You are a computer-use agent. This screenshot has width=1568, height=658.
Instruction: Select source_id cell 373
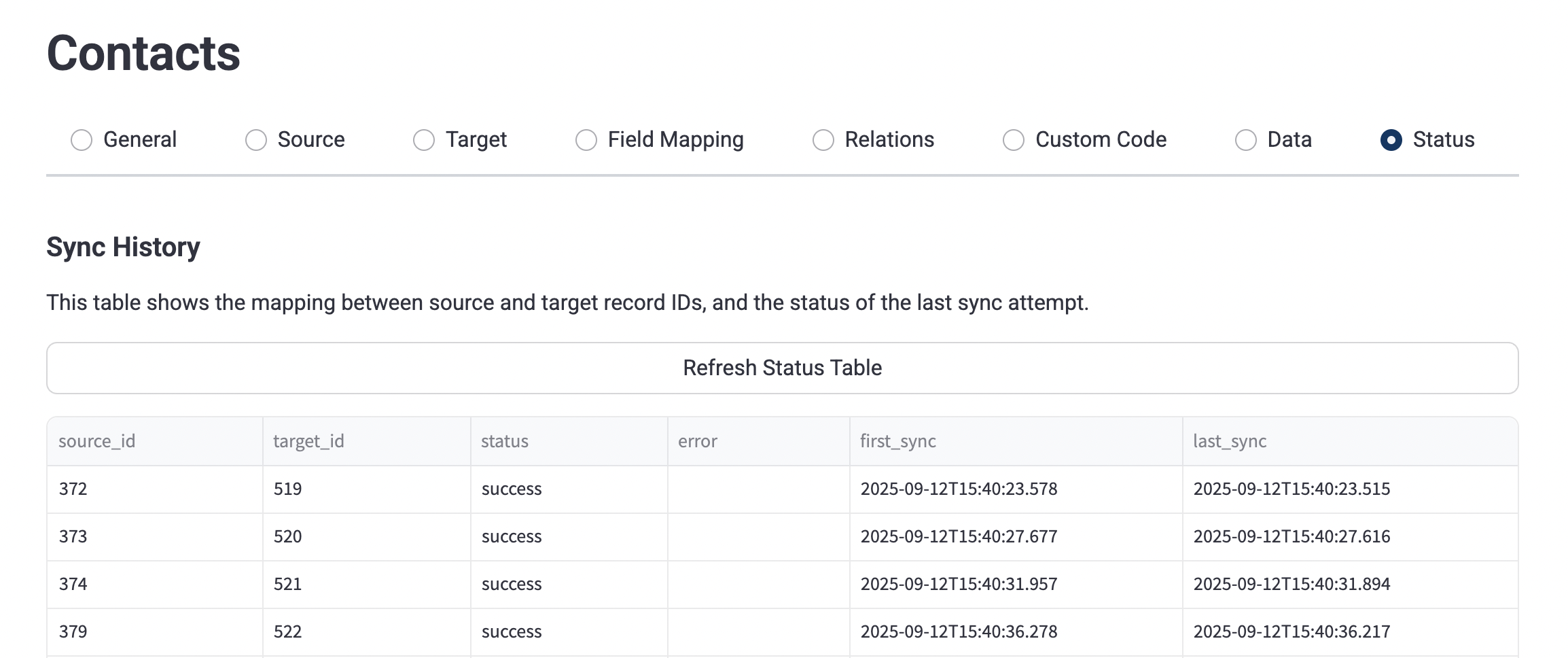coord(155,537)
